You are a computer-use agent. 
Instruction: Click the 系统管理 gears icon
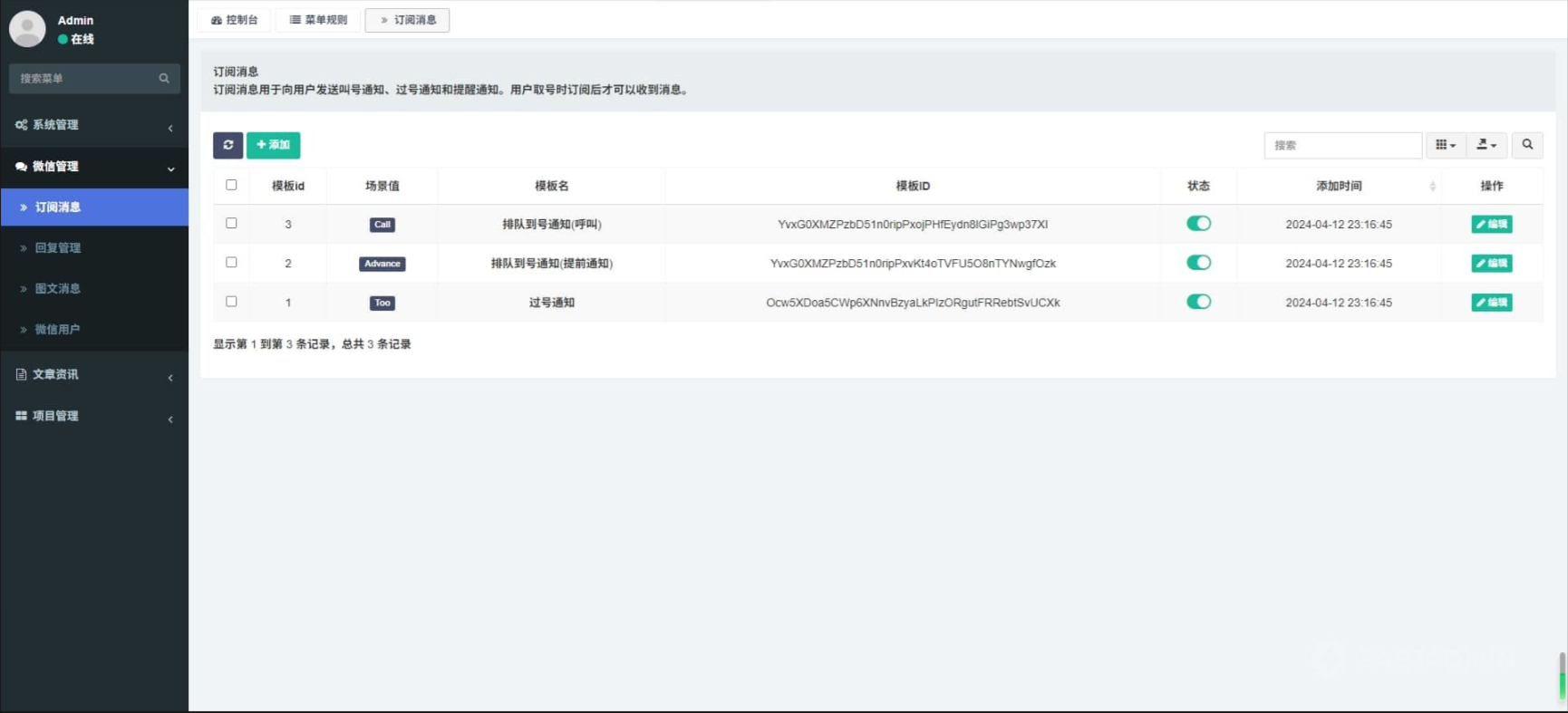21,125
